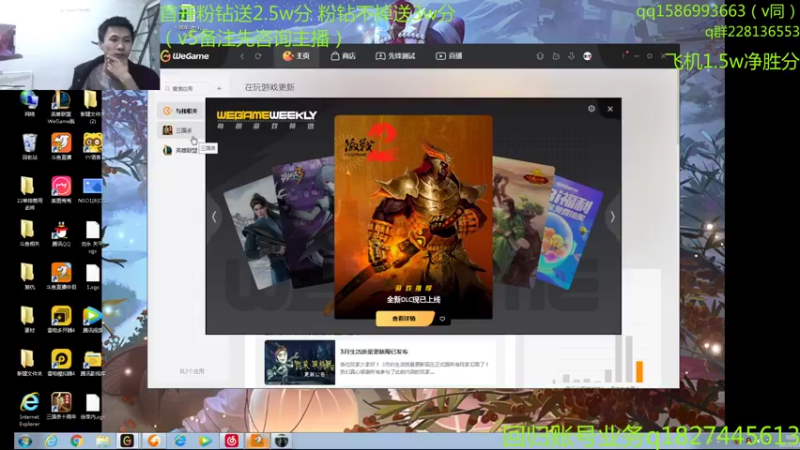Go back with the WeGame back arrow

242,56
